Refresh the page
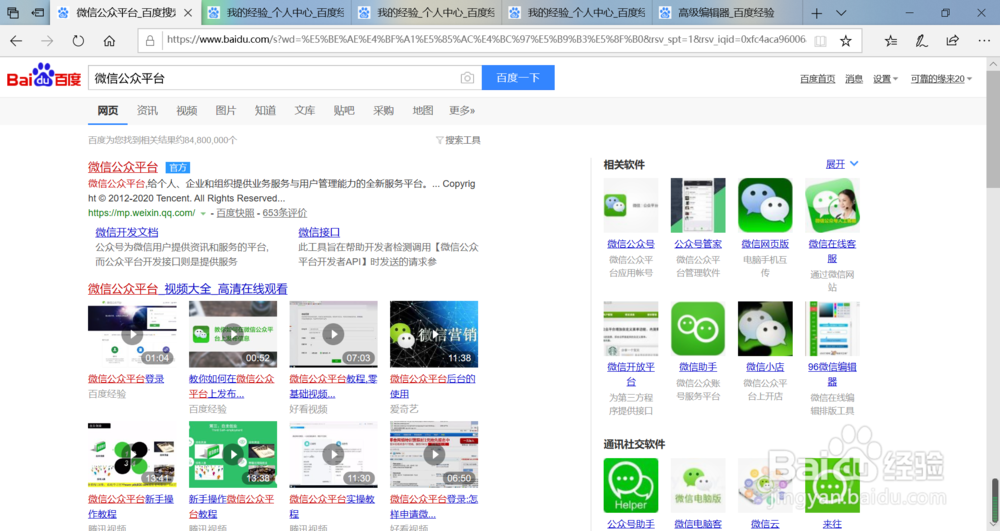Image resolution: width=1000 pixels, height=531 pixels. point(78,41)
